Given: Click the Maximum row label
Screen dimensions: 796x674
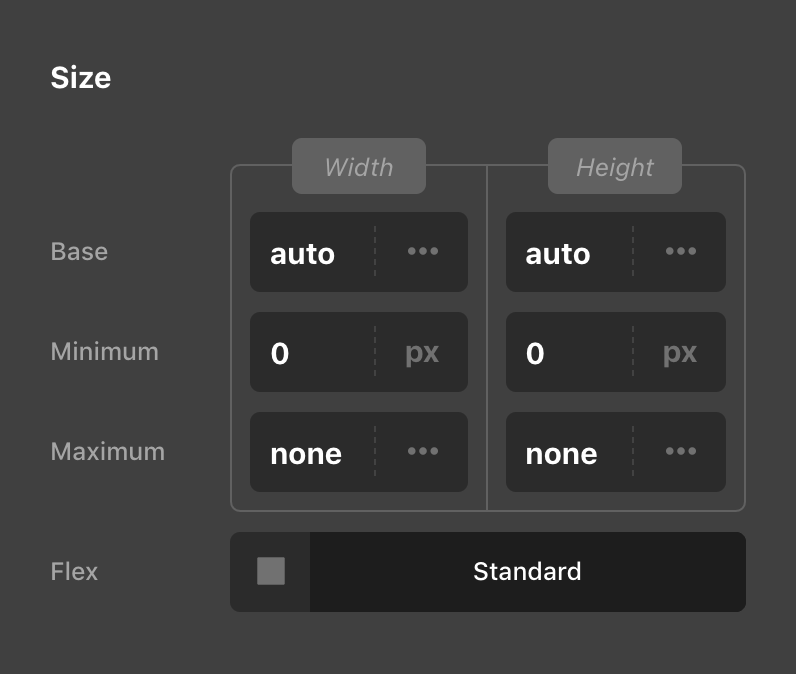Looking at the screenshot, I should click(x=108, y=451).
